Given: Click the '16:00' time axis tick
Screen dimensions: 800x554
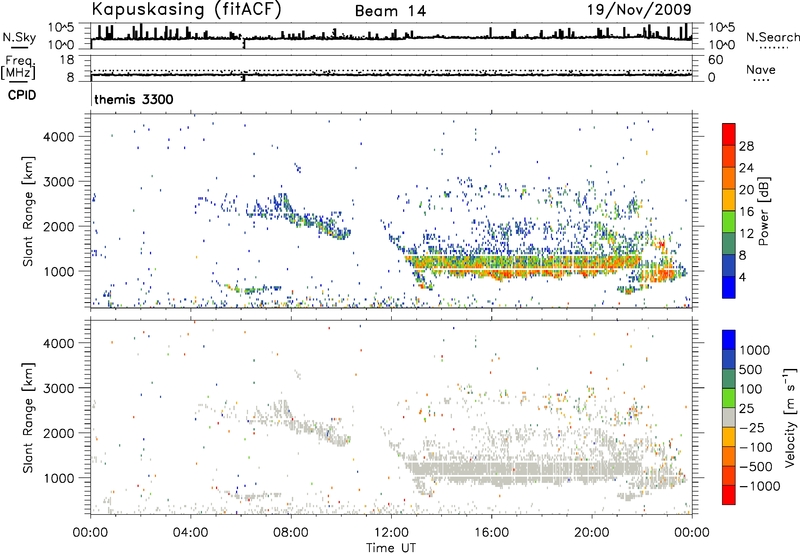Looking at the screenshot, I should tap(491, 533).
